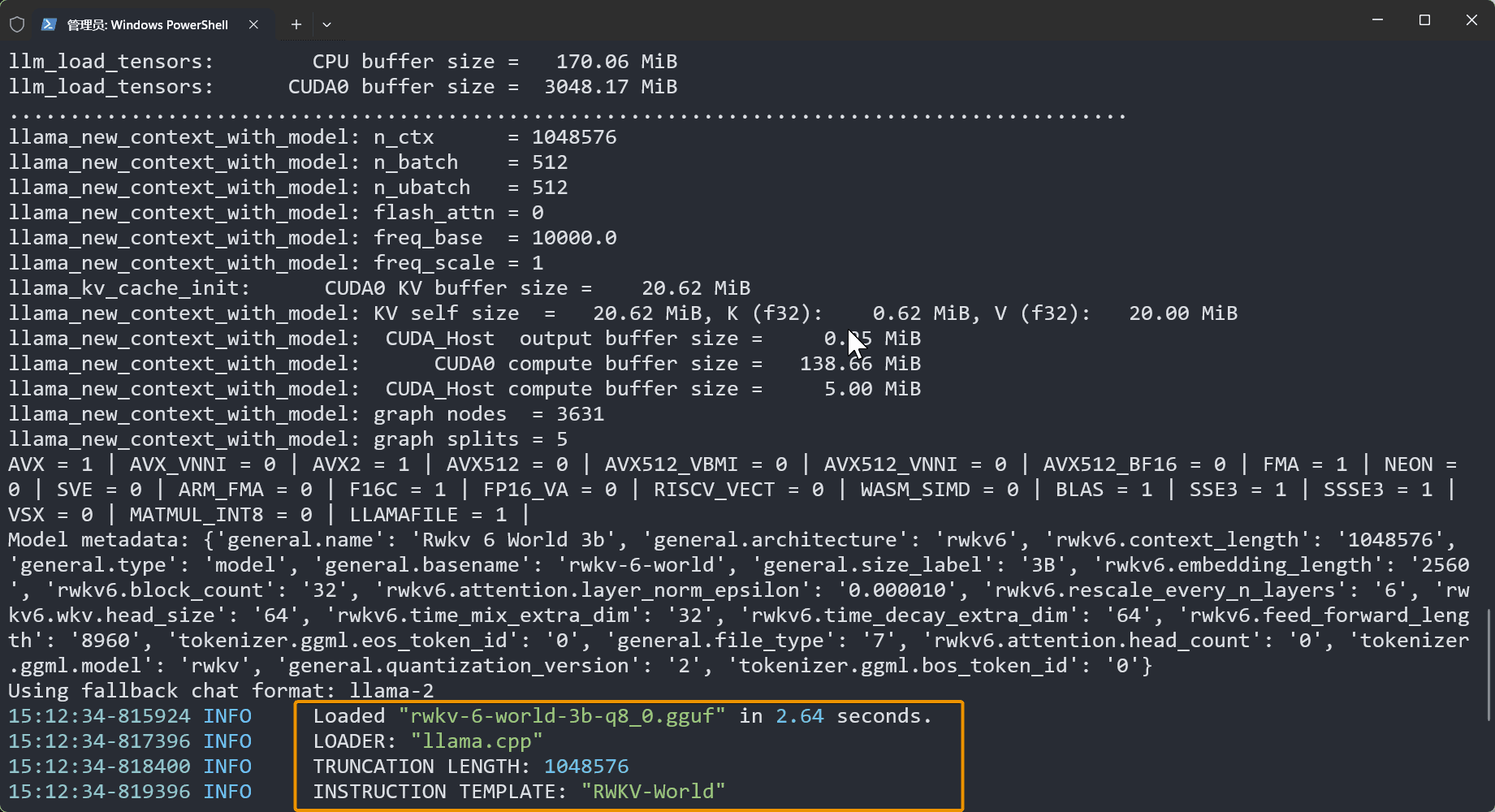
Task: Select the green filename rwkv-6-world-3b-q8_0.gguf
Action: [x=562, y=715]
